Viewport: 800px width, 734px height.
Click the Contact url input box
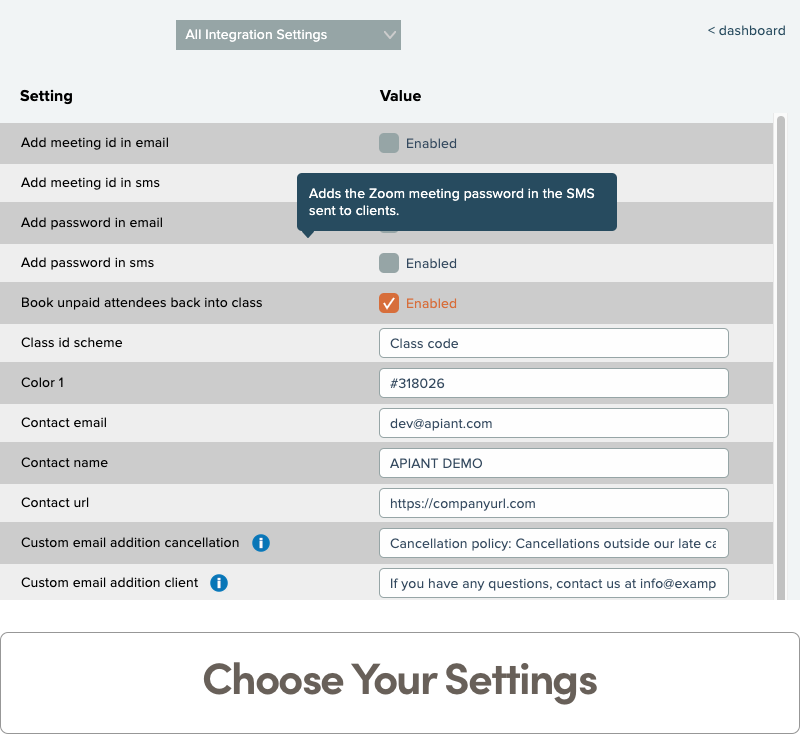coord(553,503)
